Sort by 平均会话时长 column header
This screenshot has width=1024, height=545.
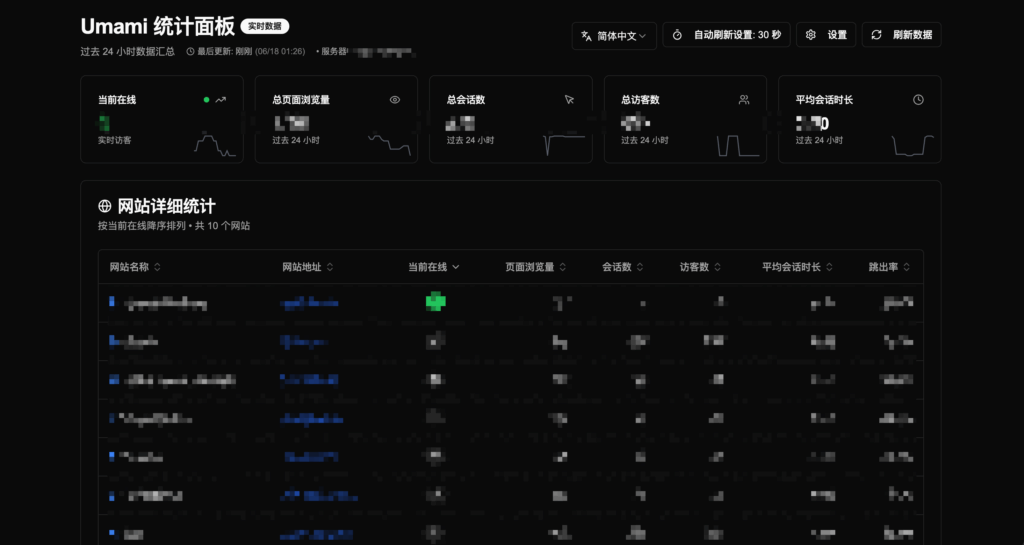point(797,267)
